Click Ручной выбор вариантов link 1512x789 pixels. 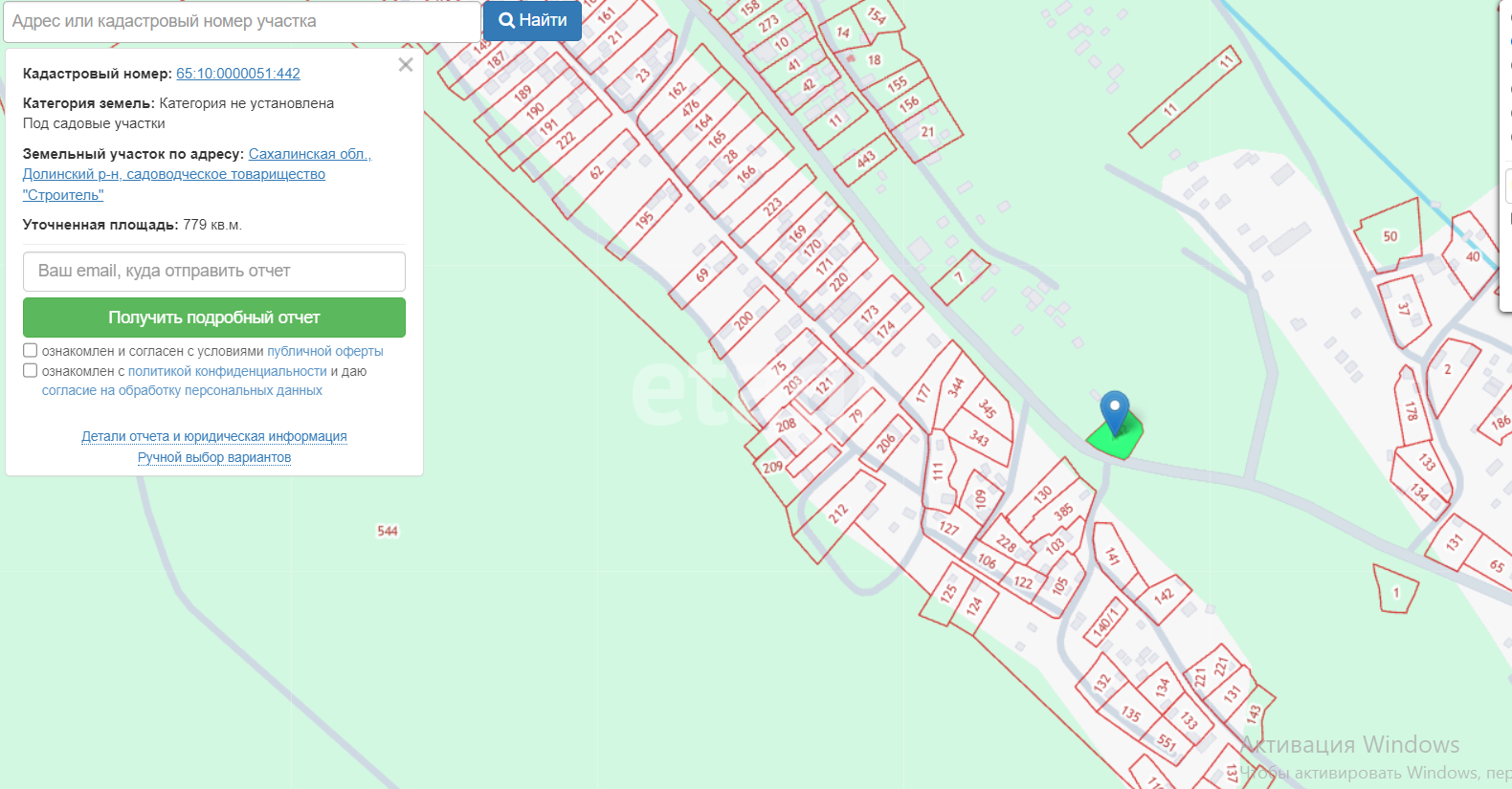click(x=214, y=457)
